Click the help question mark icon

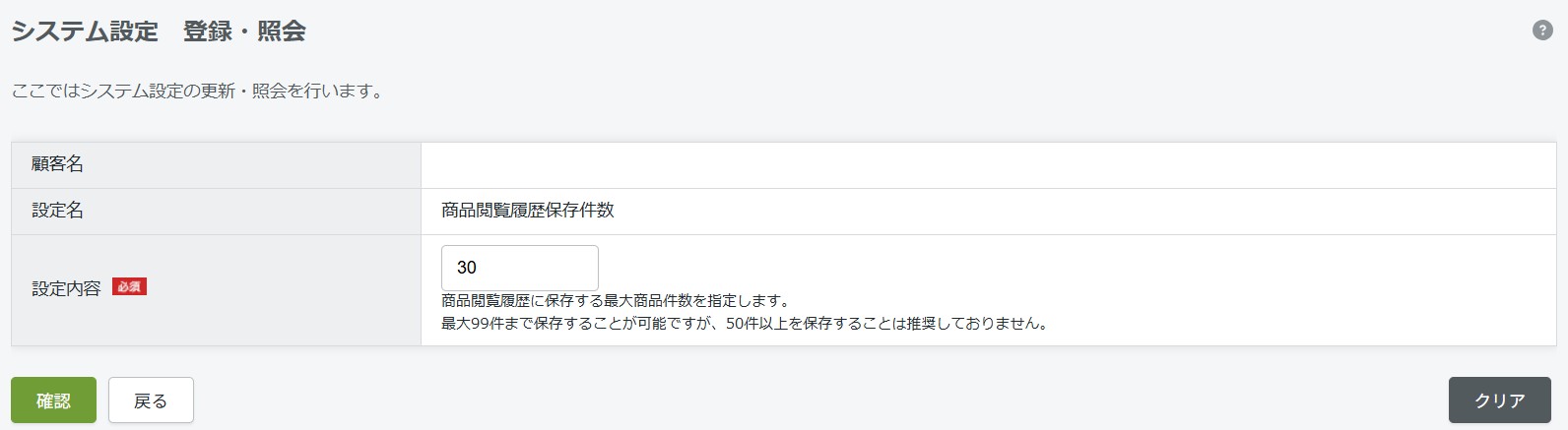(x=1542, y=31)
